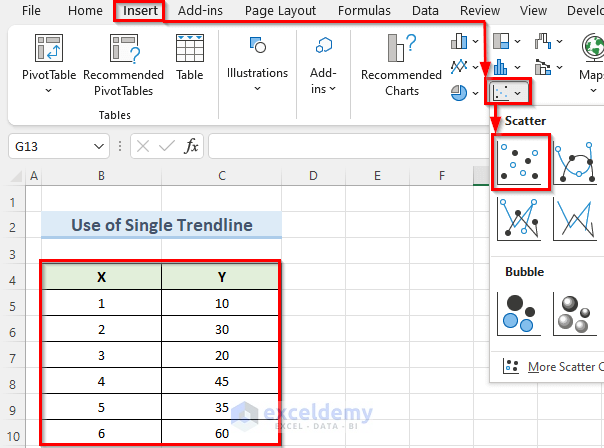The width and height of the screenshot is (604, 448).
Task: Click the Y value 35 cell
Action: tap(221, 407)
